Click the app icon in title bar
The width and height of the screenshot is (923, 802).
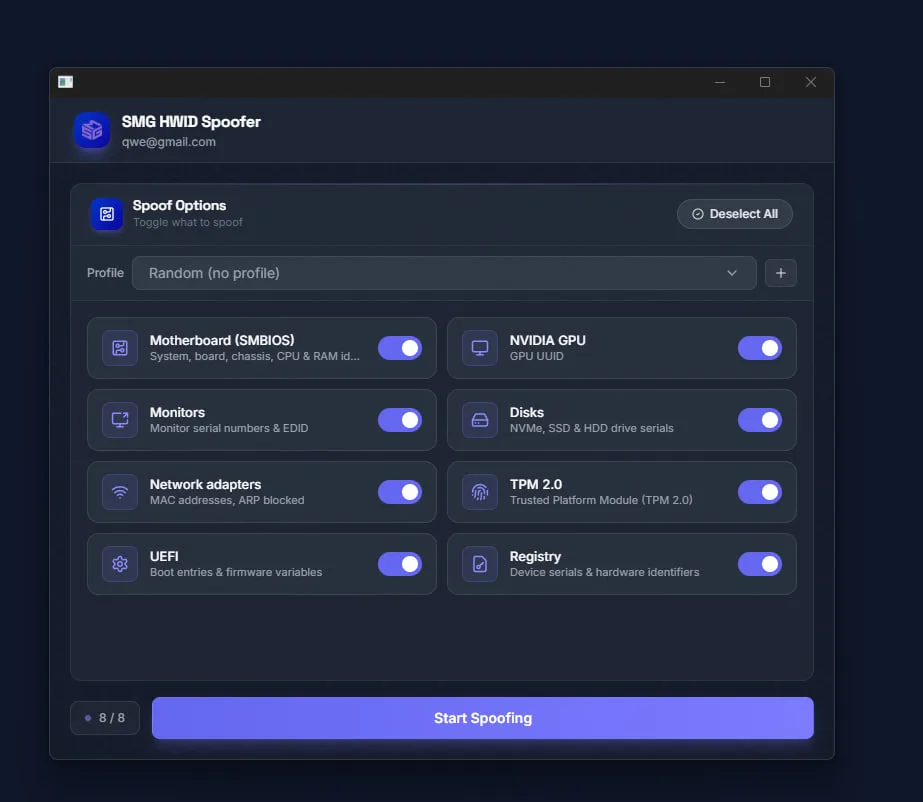pos(65,82)
